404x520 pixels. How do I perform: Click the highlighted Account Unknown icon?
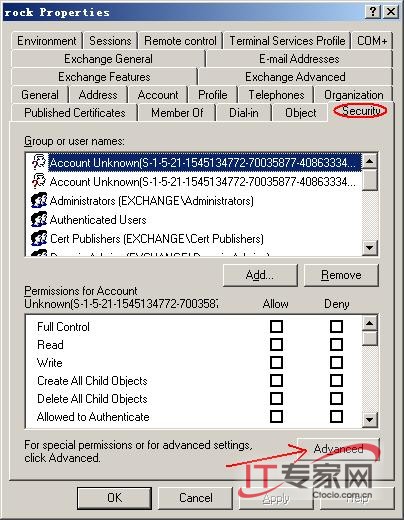pyautogui.click(x=39, y=163)
